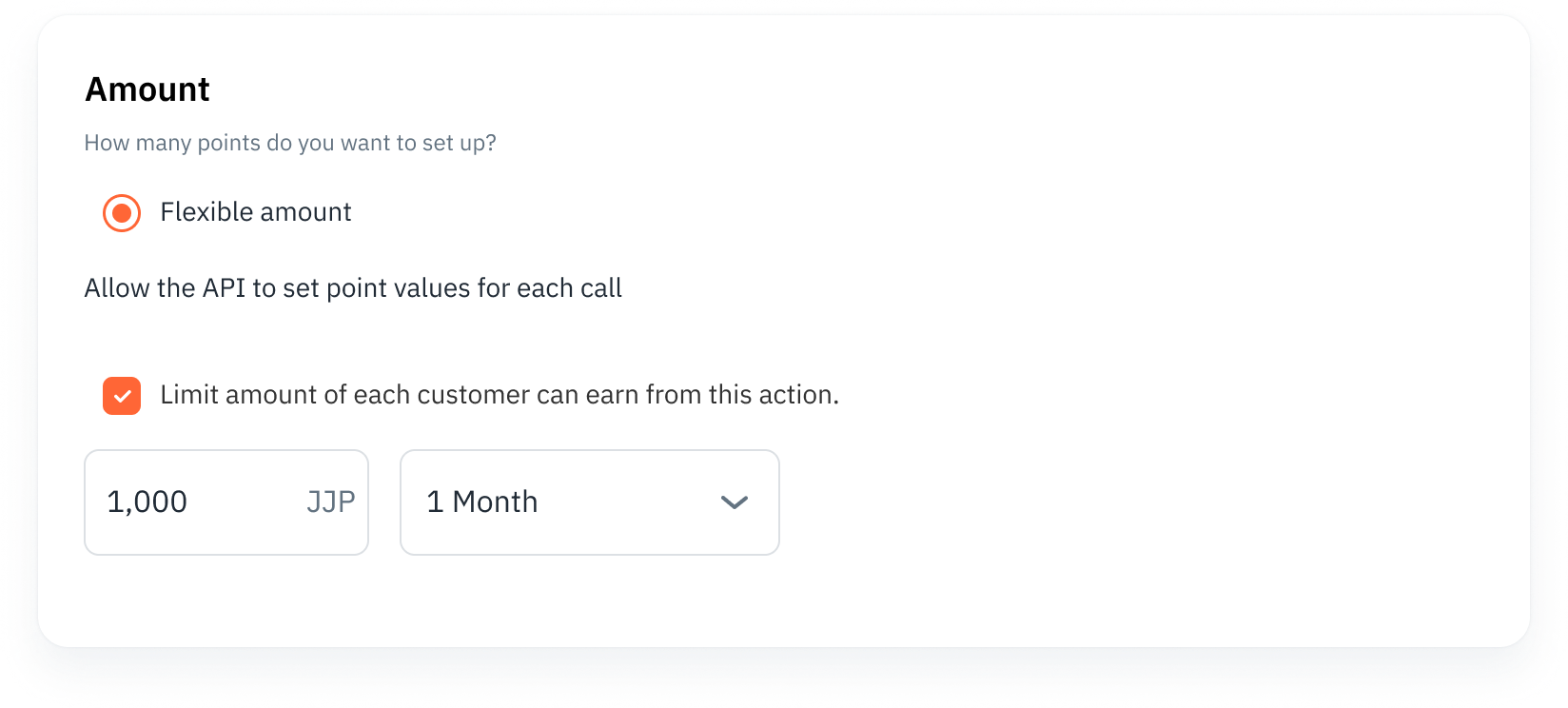Screen dimensions: 1568x708
Task: Click the "1,000" value in limit field
Action: click(147, 502)
